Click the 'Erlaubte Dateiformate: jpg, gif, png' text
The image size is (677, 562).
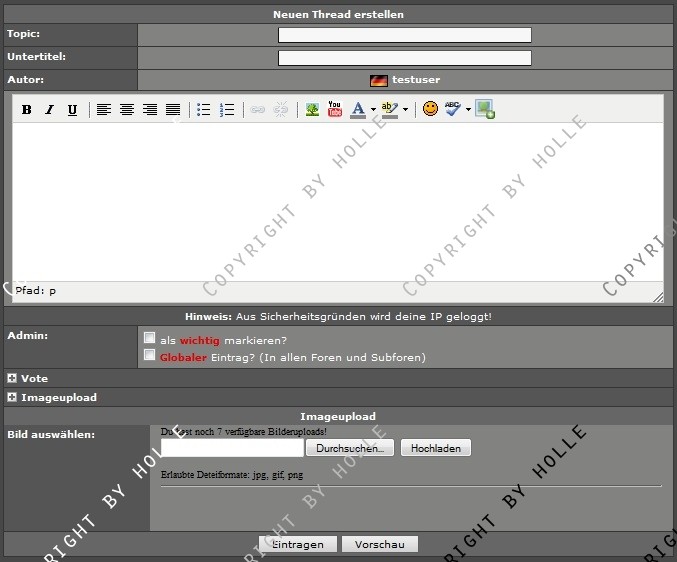(232, 475)
